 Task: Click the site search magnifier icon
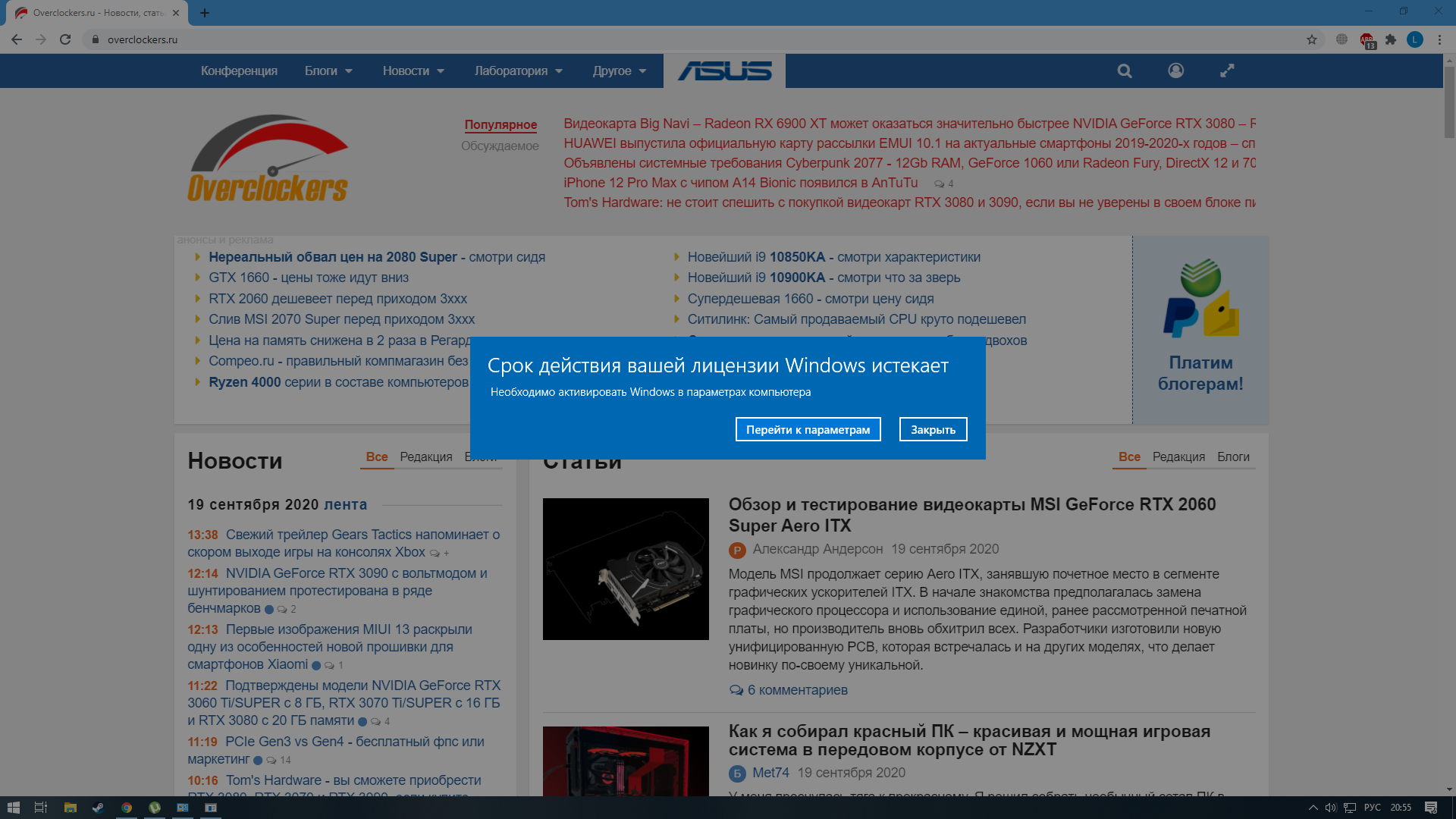(x=1125, y=71)
